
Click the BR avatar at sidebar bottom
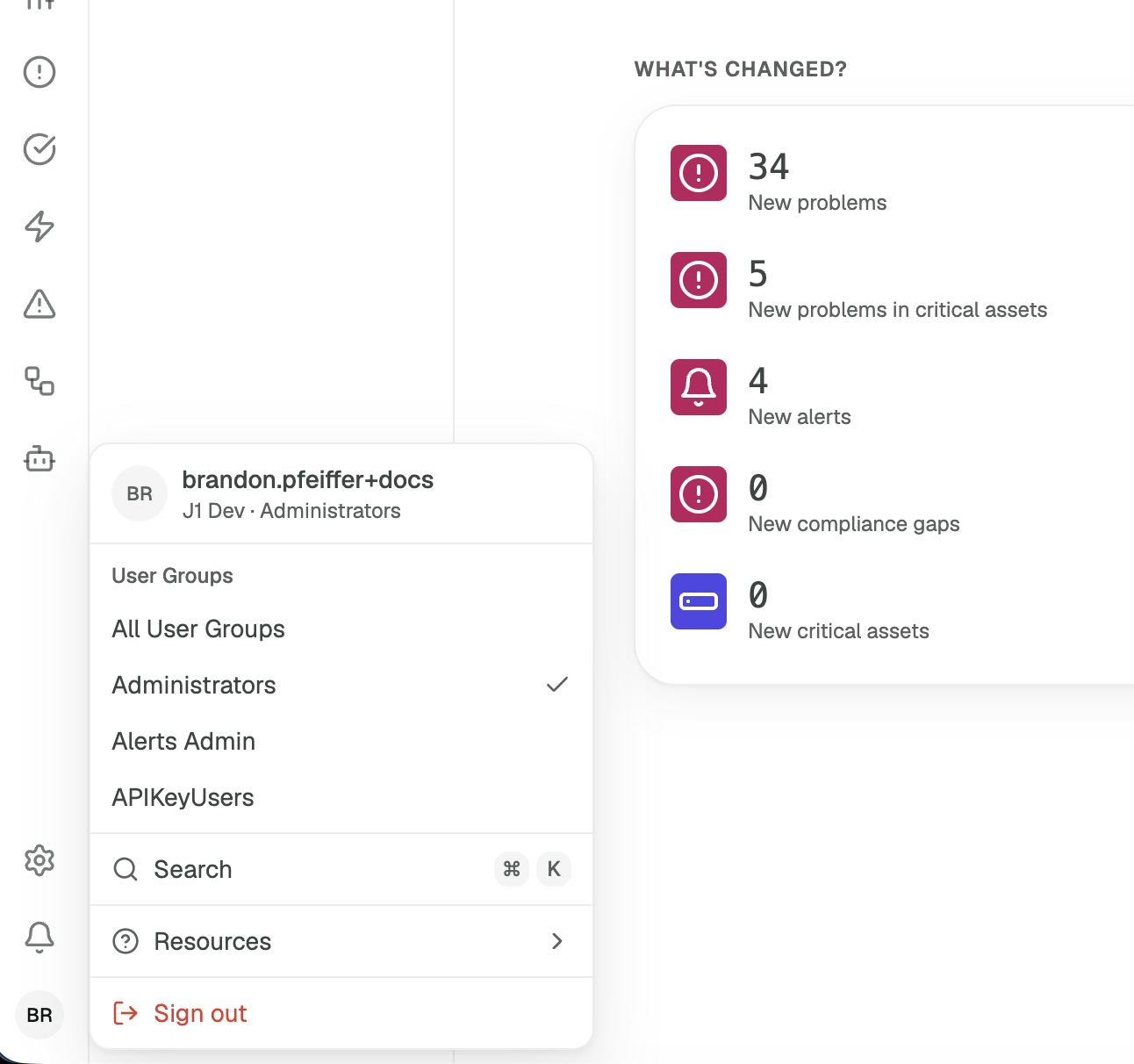[x=39, y=1015]
